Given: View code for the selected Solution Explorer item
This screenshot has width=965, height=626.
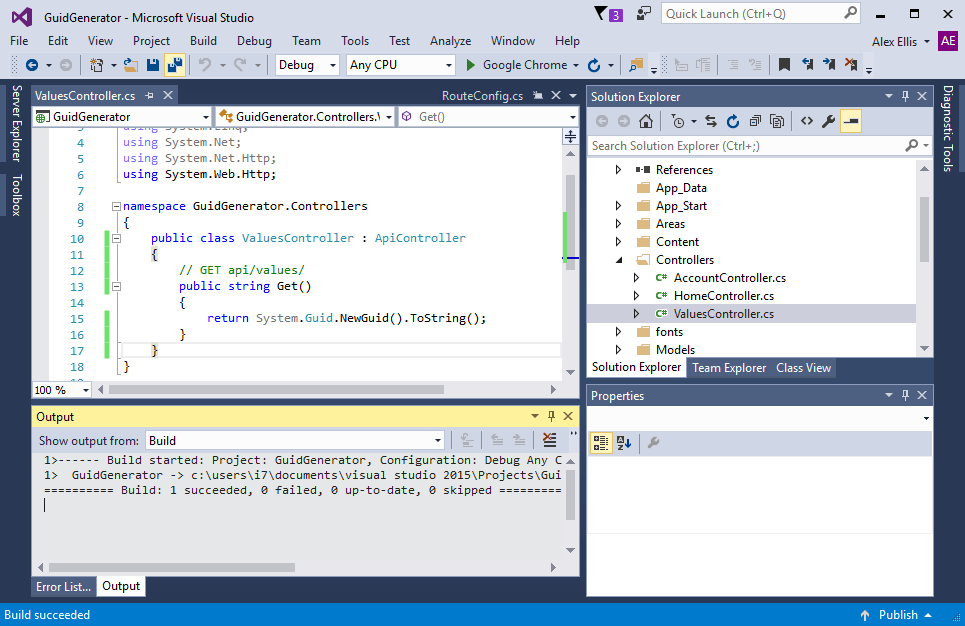Looking at the screenshot, I should click(807, 120).
